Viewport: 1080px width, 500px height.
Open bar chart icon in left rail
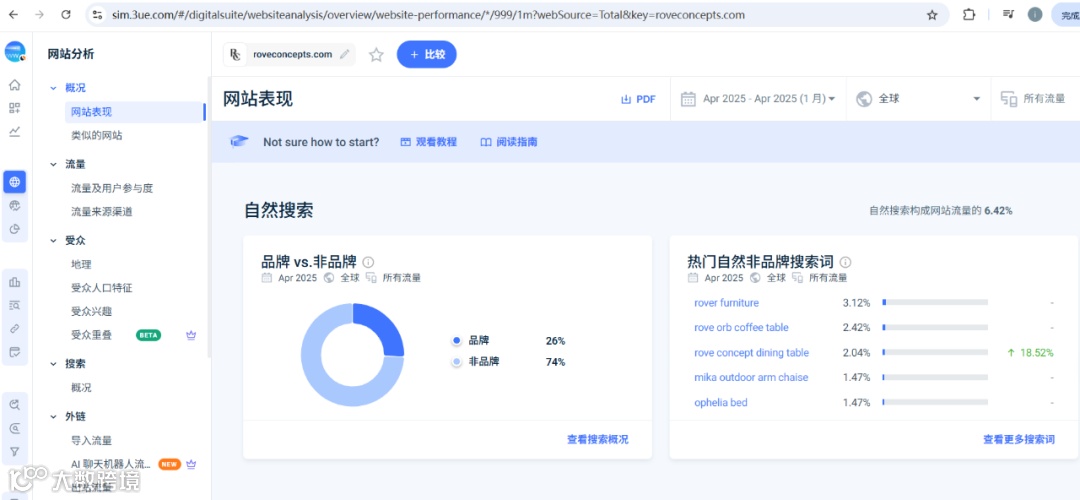pyautogui.click(x=14, y=282)
